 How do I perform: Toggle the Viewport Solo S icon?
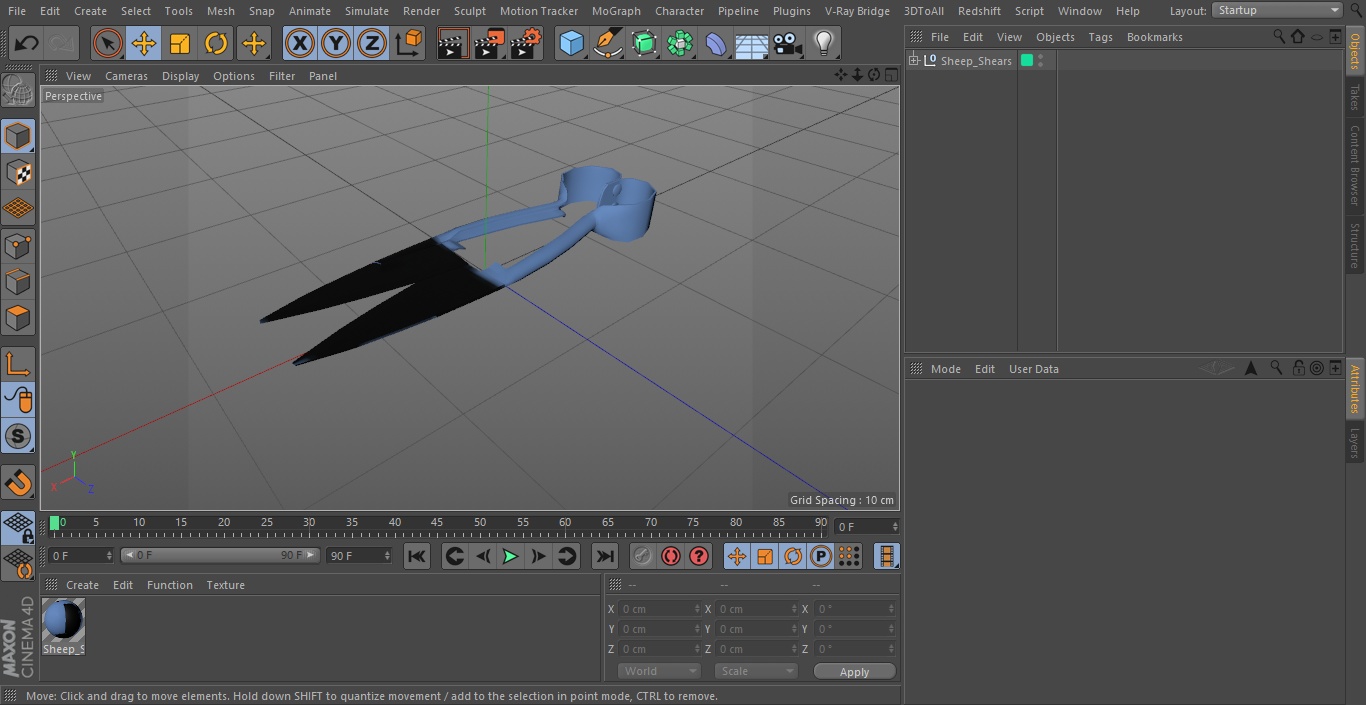point(18,436)
